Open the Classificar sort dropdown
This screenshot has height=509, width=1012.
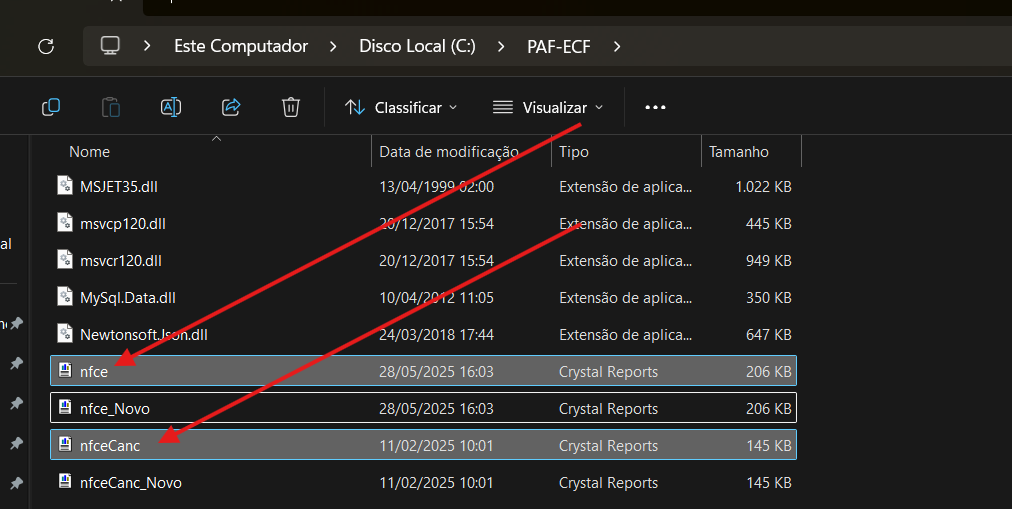401,107
